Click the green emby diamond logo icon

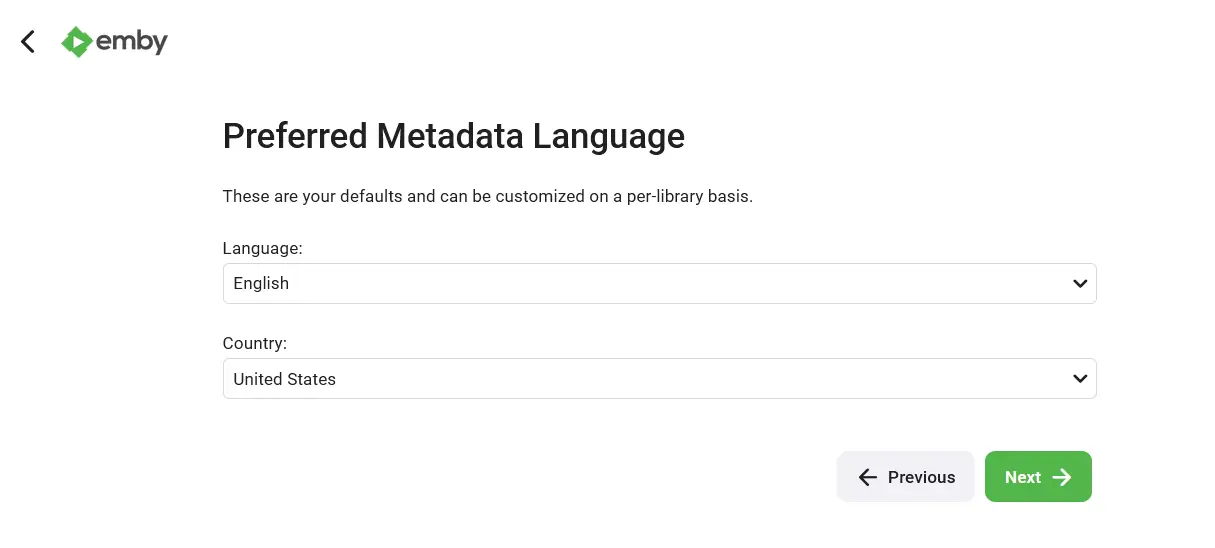point(77,41)
